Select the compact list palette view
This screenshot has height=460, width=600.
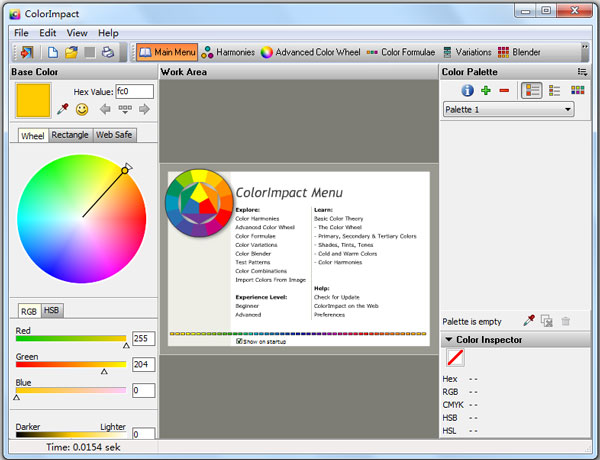(x=554, y=91)
